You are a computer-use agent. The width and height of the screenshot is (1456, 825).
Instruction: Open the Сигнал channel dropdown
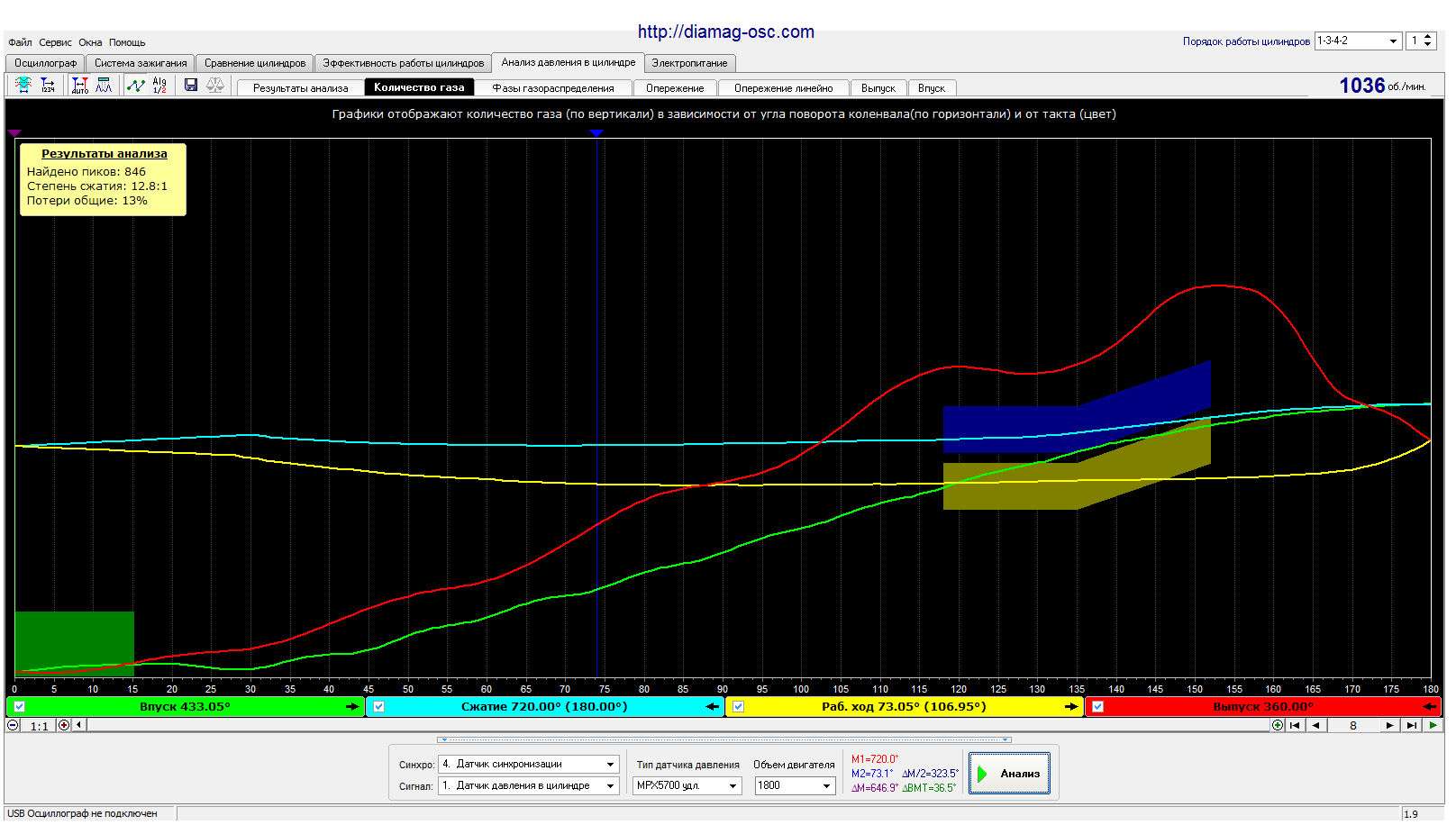(529, 785)
